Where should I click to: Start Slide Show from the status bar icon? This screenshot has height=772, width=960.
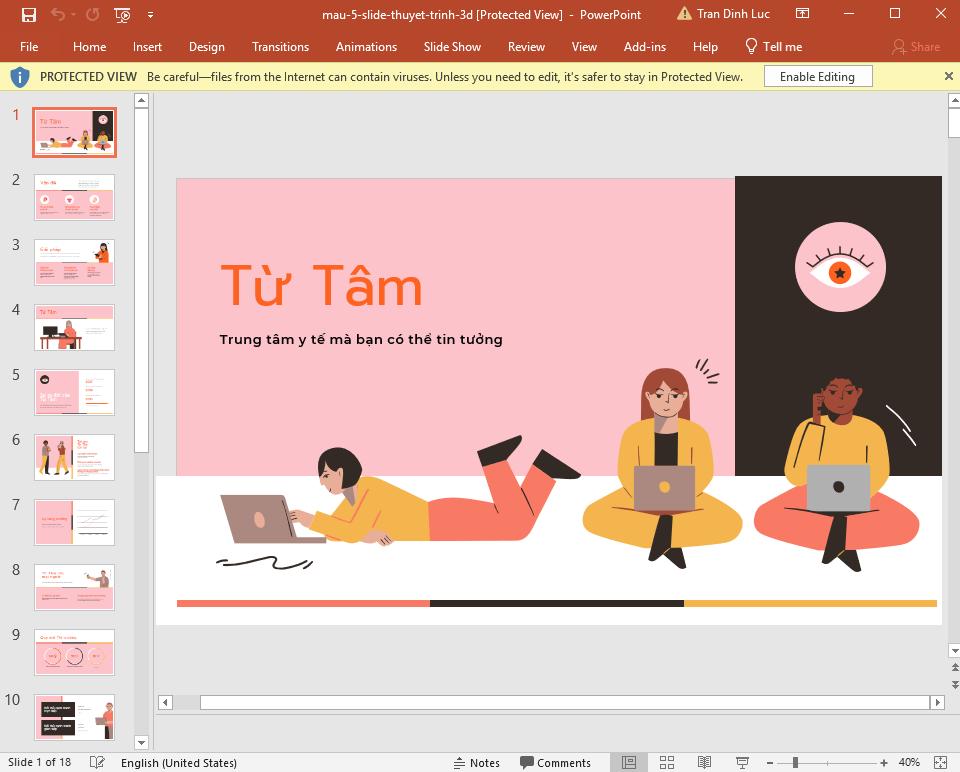[x=742, y=762]
